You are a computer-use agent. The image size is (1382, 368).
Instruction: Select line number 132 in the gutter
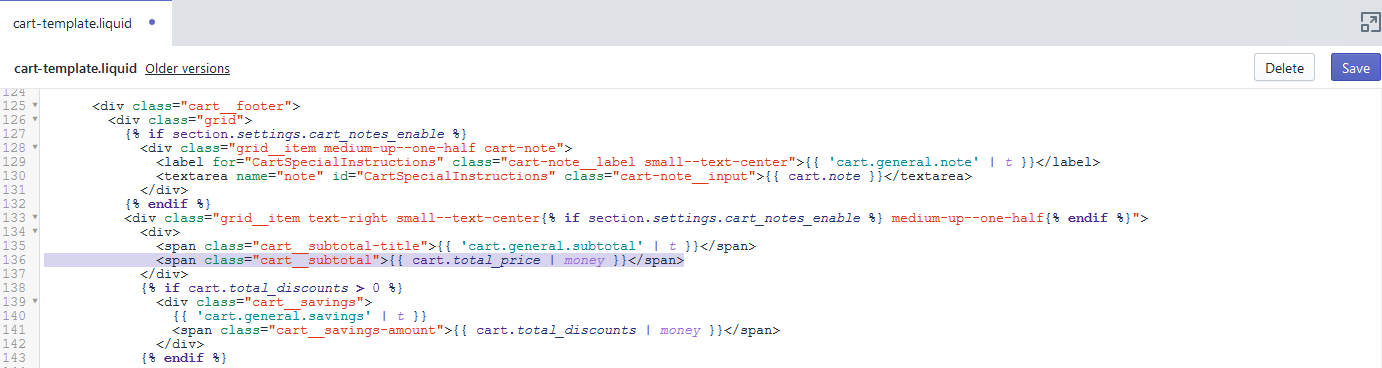15,203
